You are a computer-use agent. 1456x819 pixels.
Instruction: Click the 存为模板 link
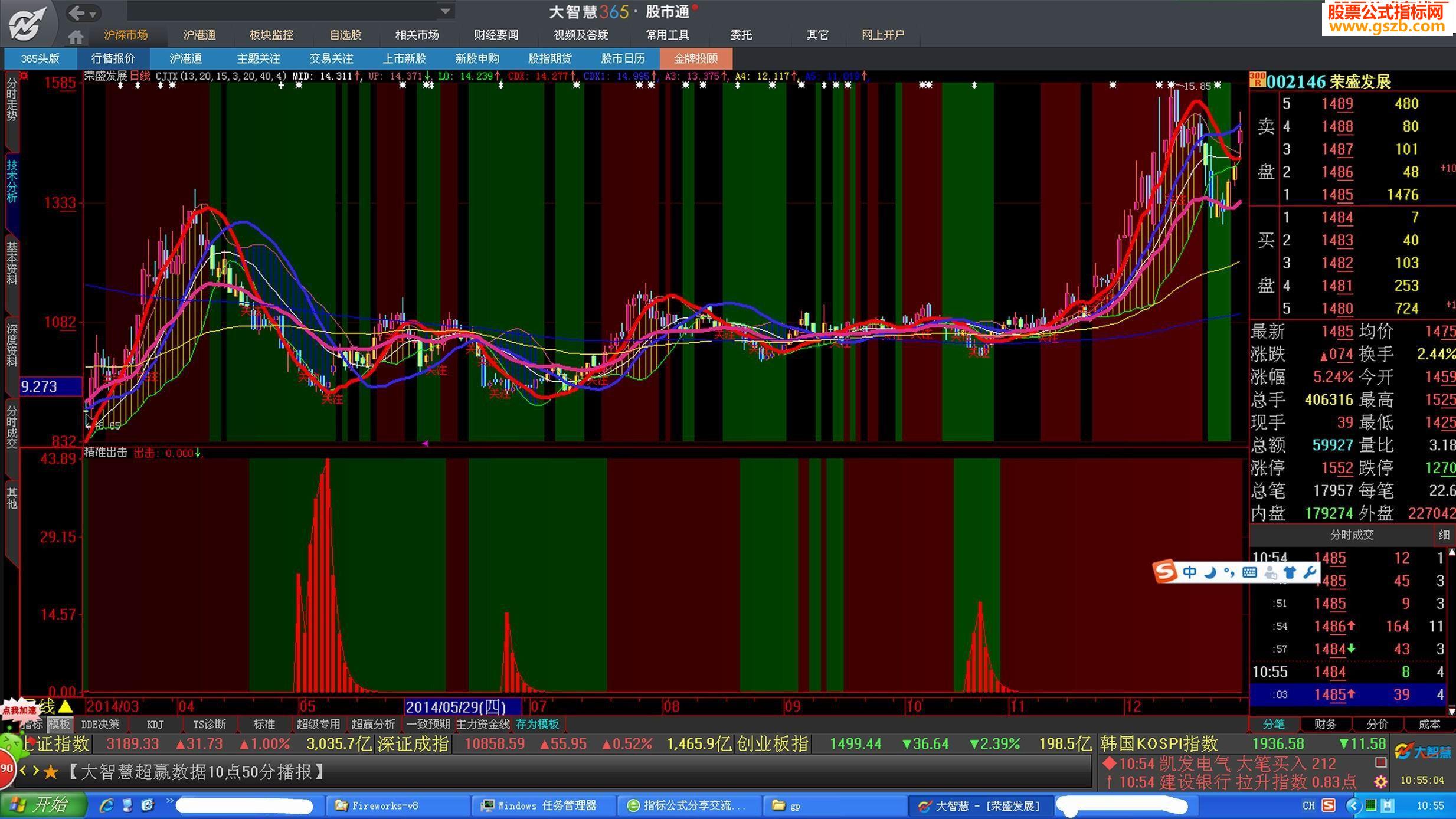[x=537, y=724]
